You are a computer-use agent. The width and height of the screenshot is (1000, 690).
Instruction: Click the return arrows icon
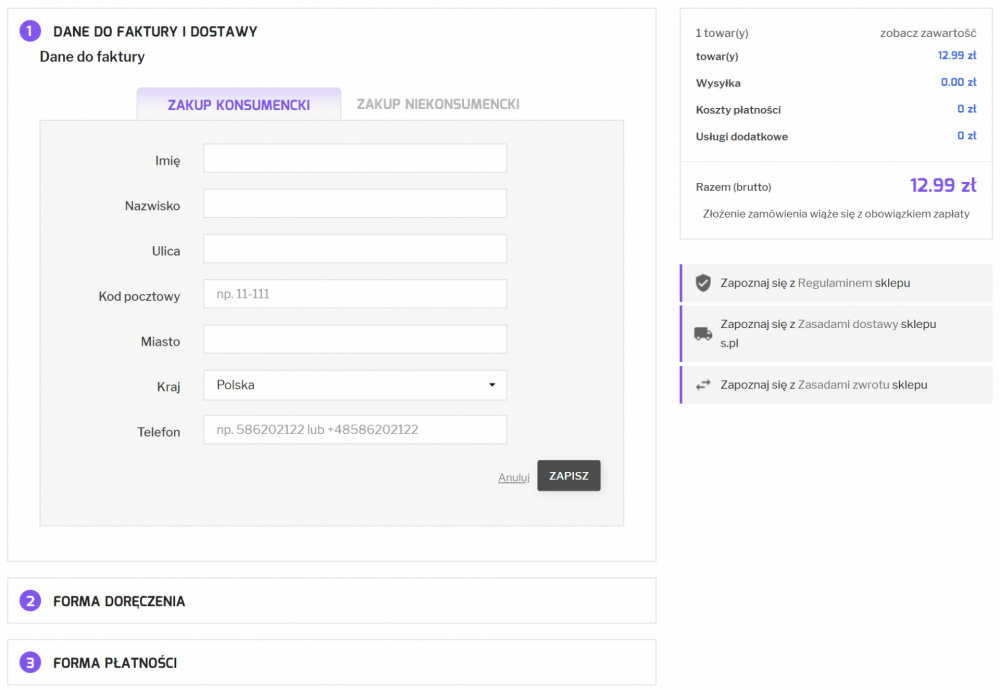point(703,385)
